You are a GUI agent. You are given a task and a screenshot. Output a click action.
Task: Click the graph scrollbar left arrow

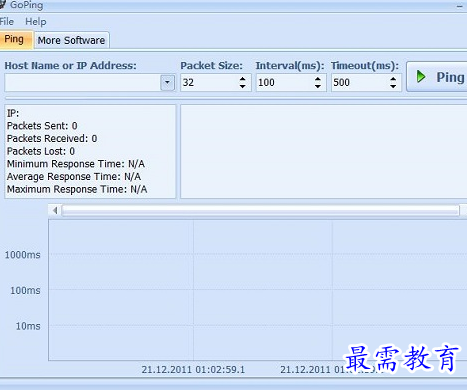(x=55, y=210)
